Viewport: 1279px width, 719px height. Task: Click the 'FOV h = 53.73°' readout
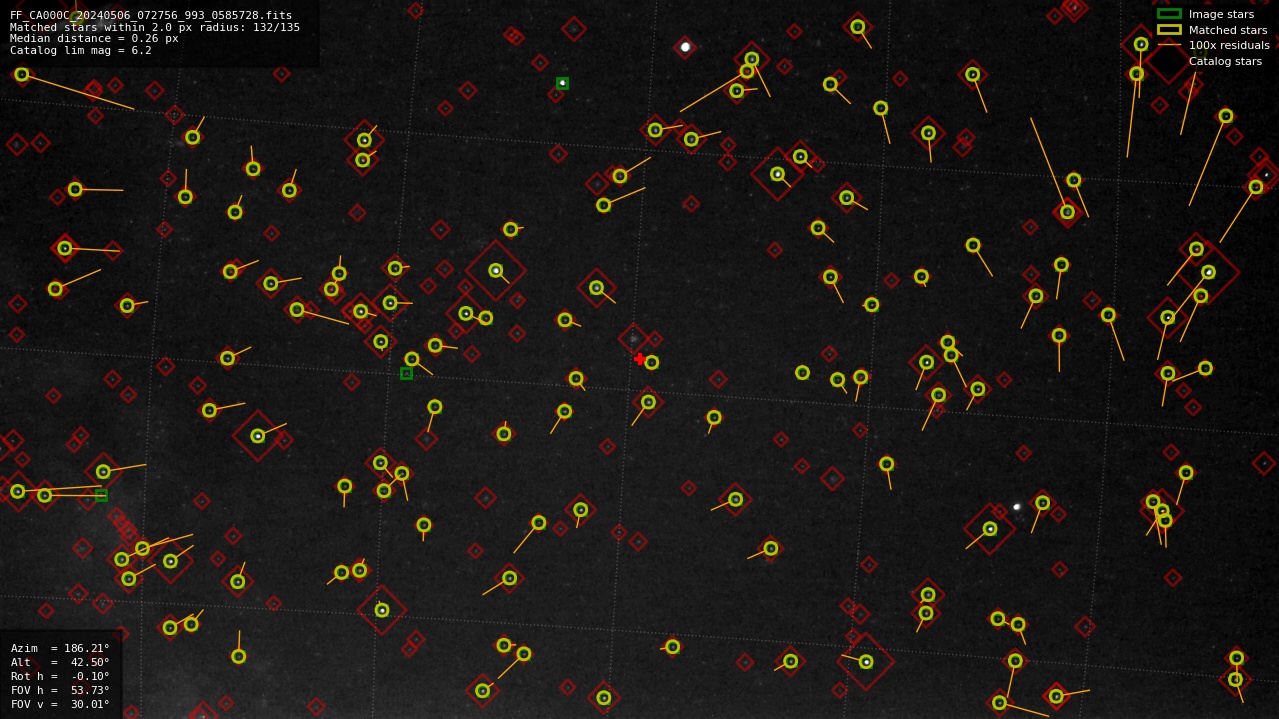[60, 690]
